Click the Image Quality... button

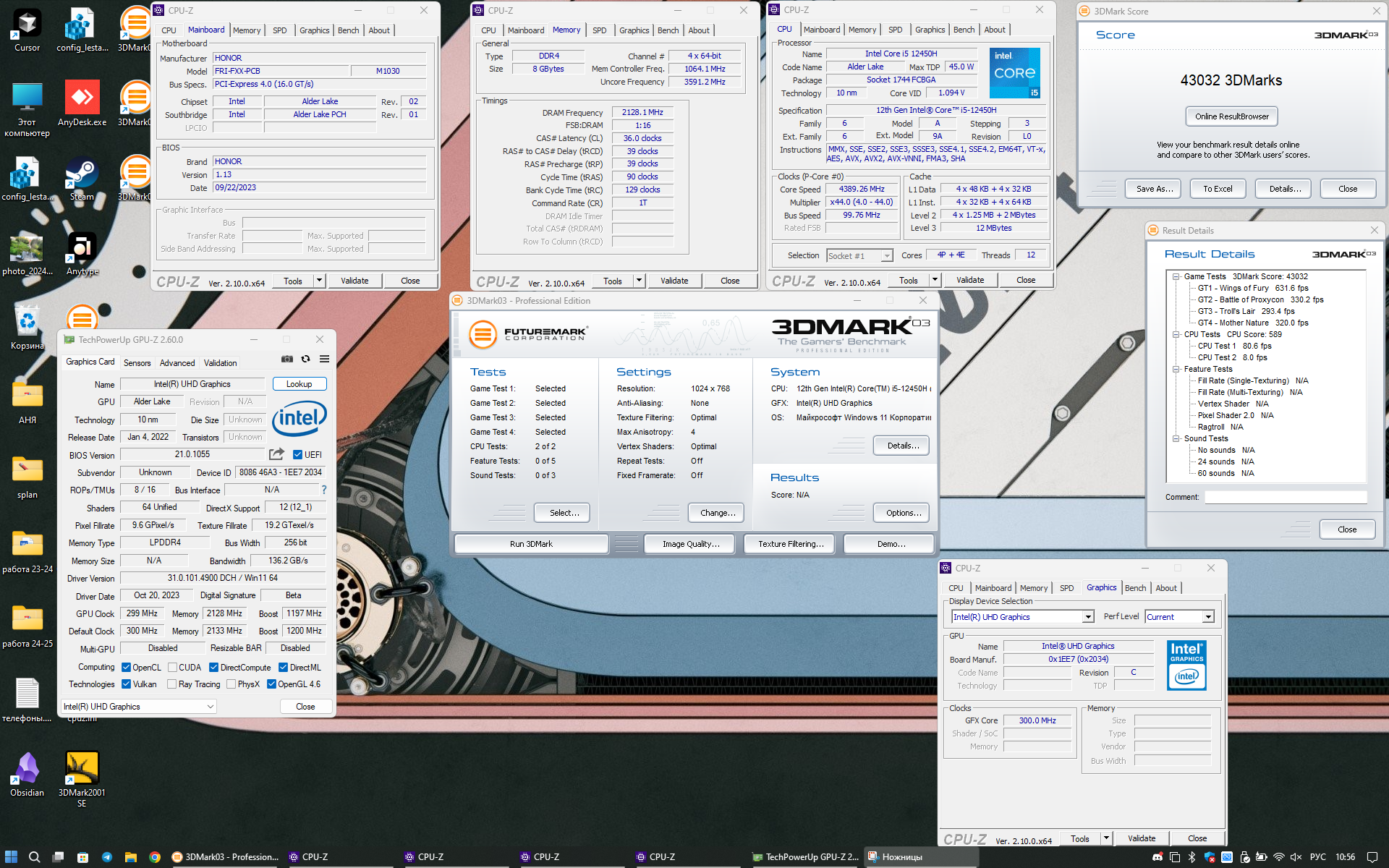tap(691, 544)
